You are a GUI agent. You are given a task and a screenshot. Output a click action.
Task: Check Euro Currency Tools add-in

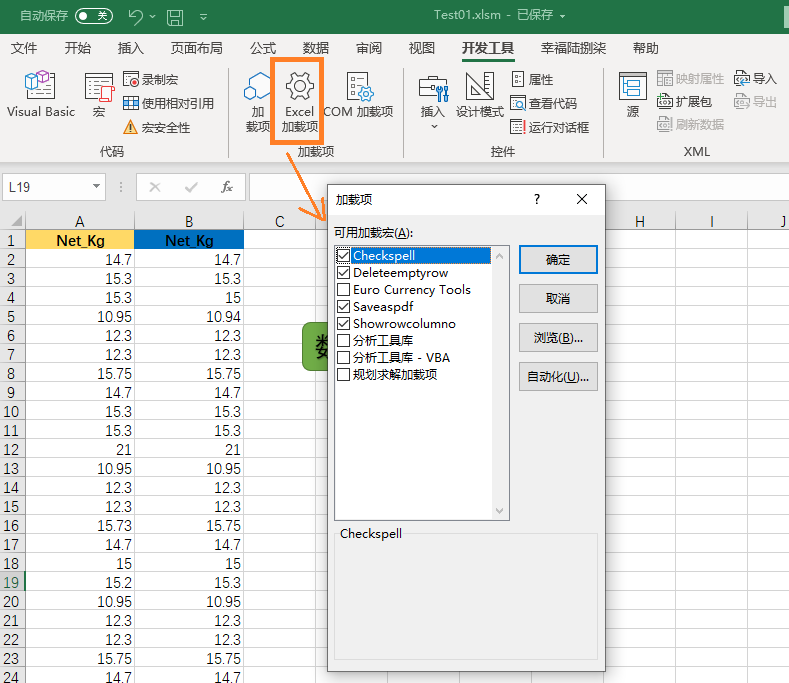344,289
